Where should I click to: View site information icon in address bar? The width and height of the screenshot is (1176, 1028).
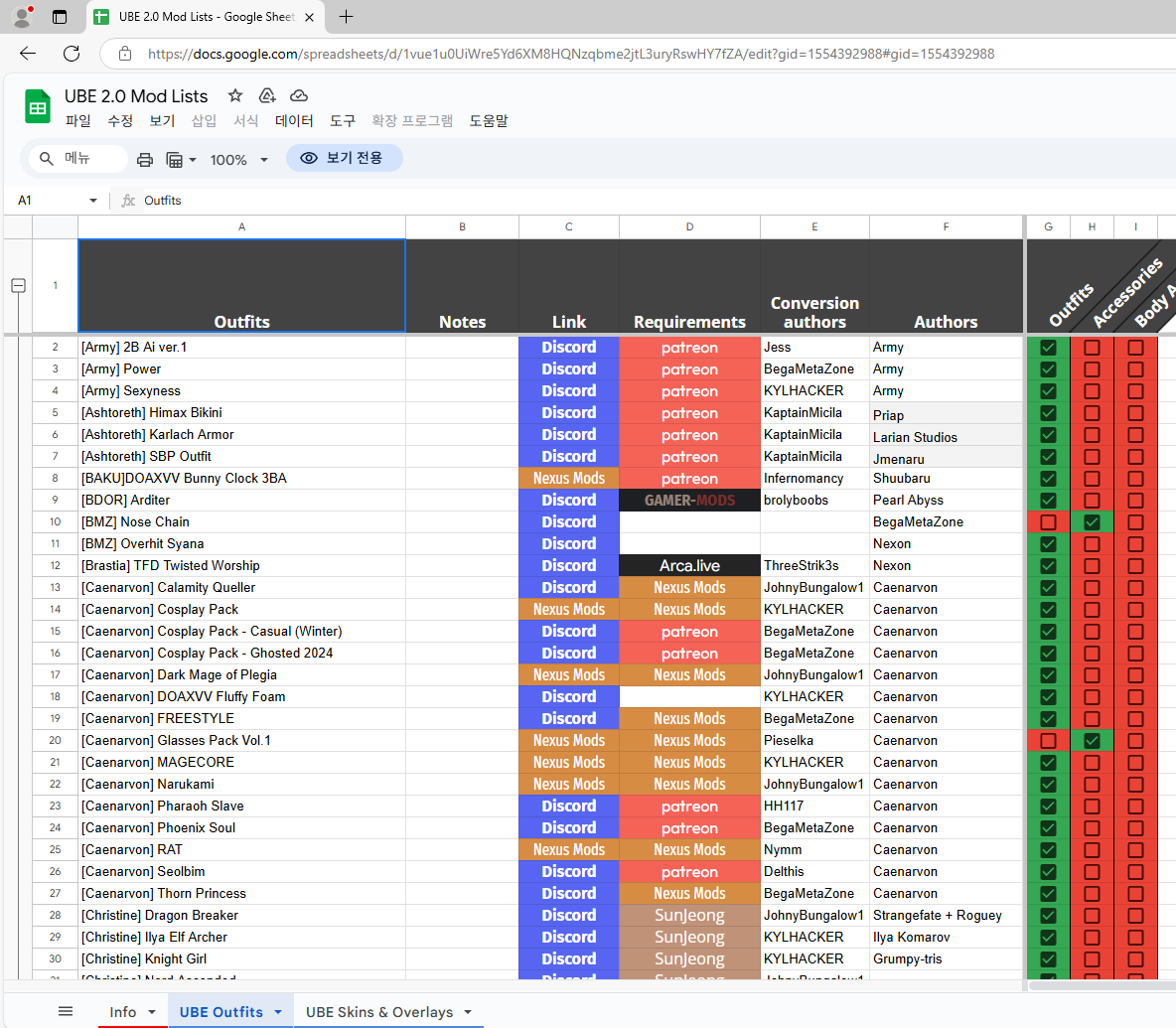pyautogui.click(x=125, y=54)
